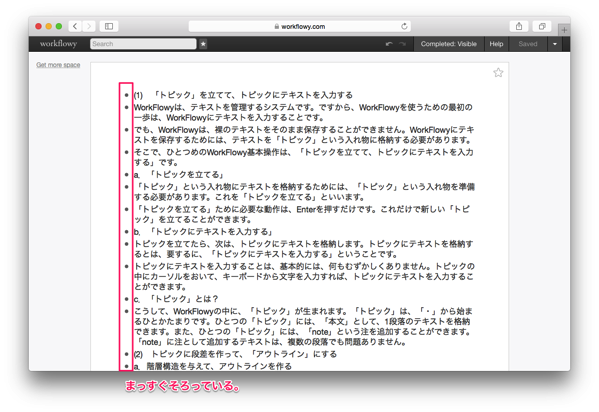The width and height of the screenshot is (599, 412).
Task: Click the text 'b. 「トピックにテキストを入力する」'
Action: (203, 232)
